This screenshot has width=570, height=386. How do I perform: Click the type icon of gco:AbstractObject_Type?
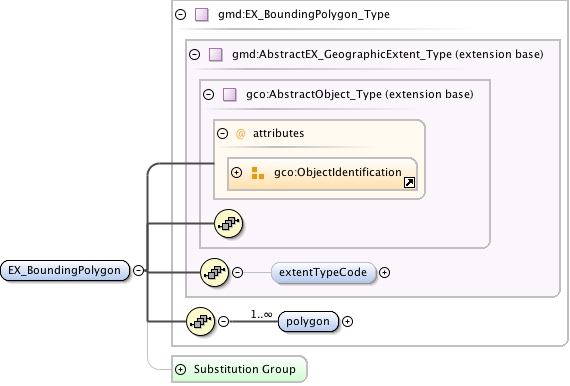click(230, 95)
